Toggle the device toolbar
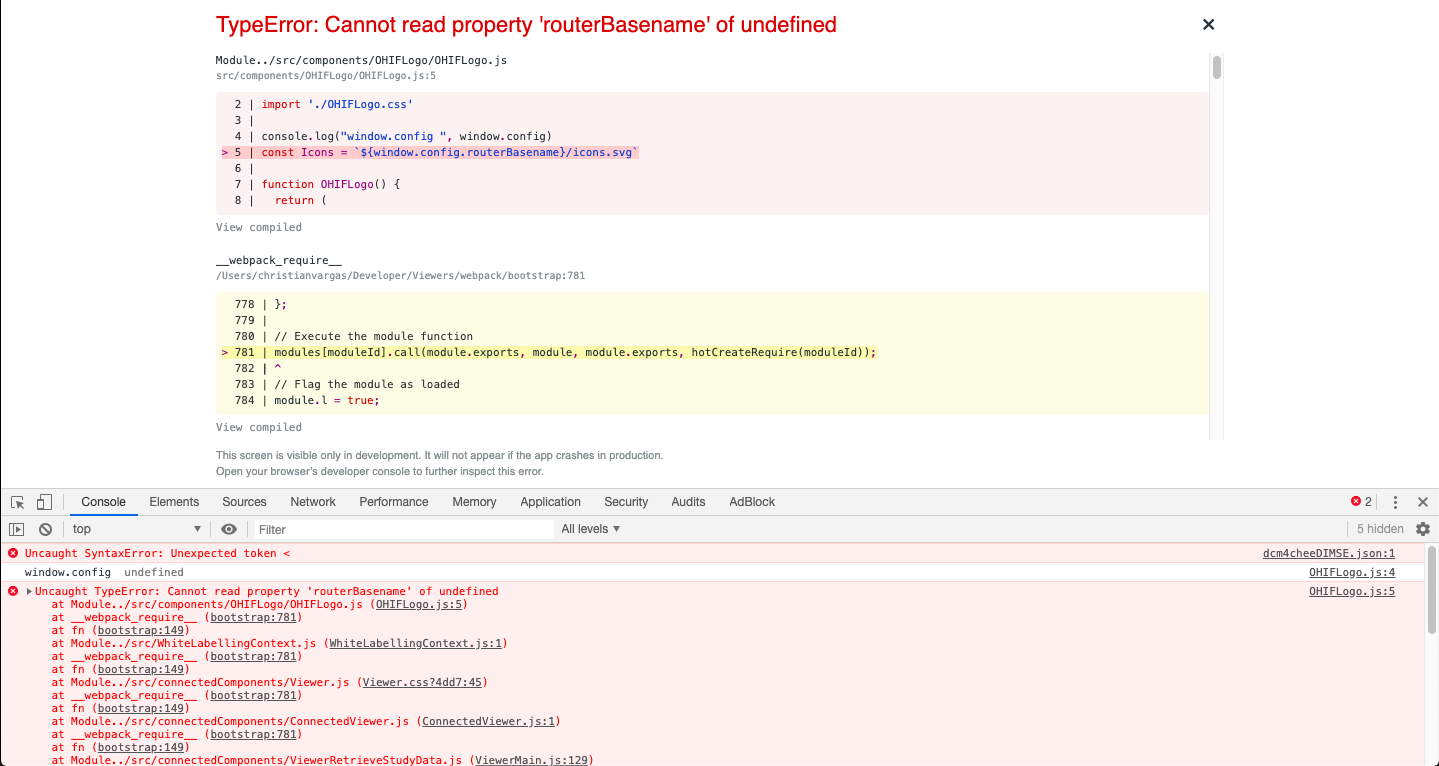Viewport: 1439px width, 766px height. click(41, 501)
